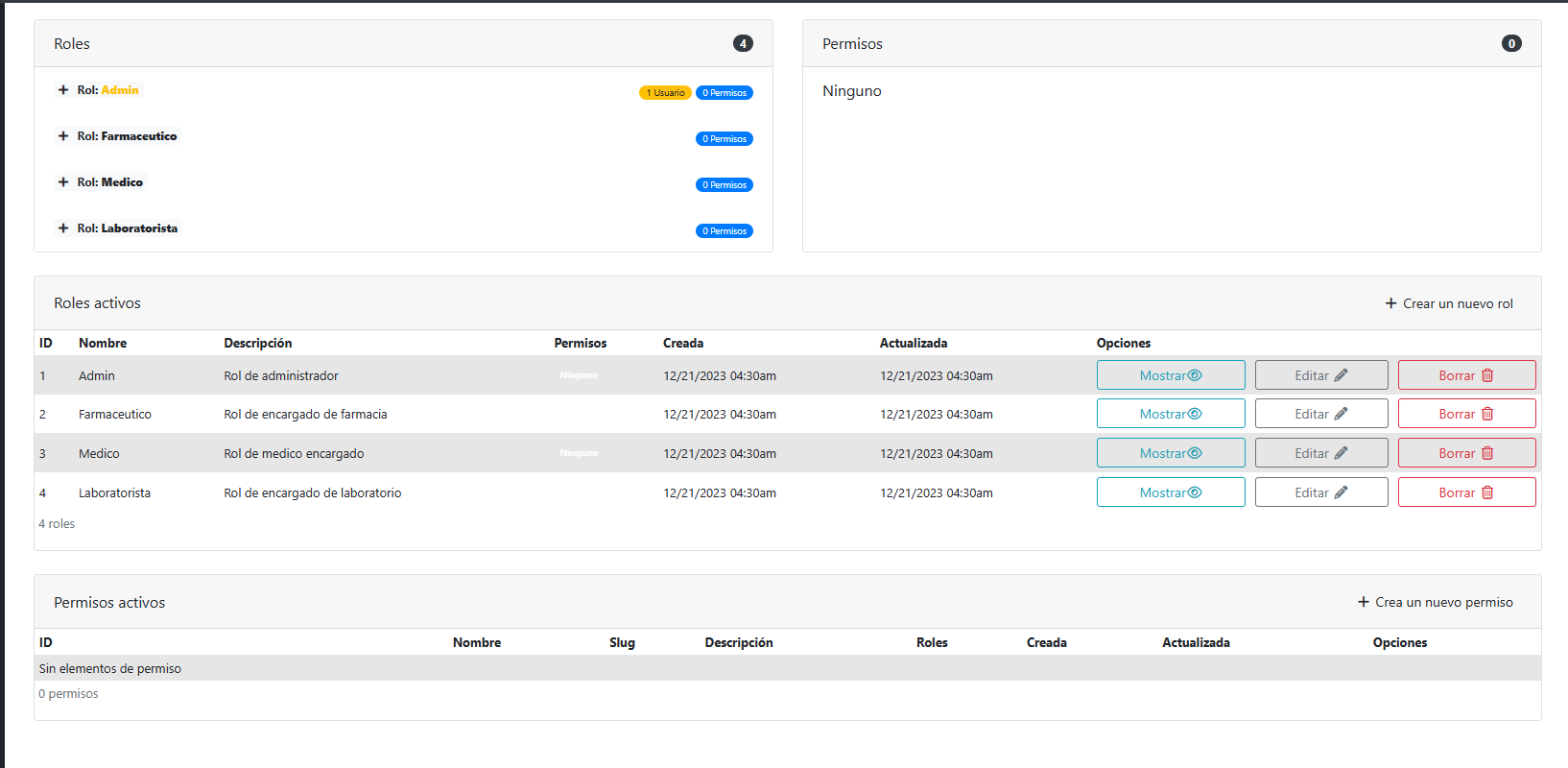Click pencil icon in Medico Editar button
This screenshot has width=1568, height=768.
pyautogui.click(x=1341, y=453)
